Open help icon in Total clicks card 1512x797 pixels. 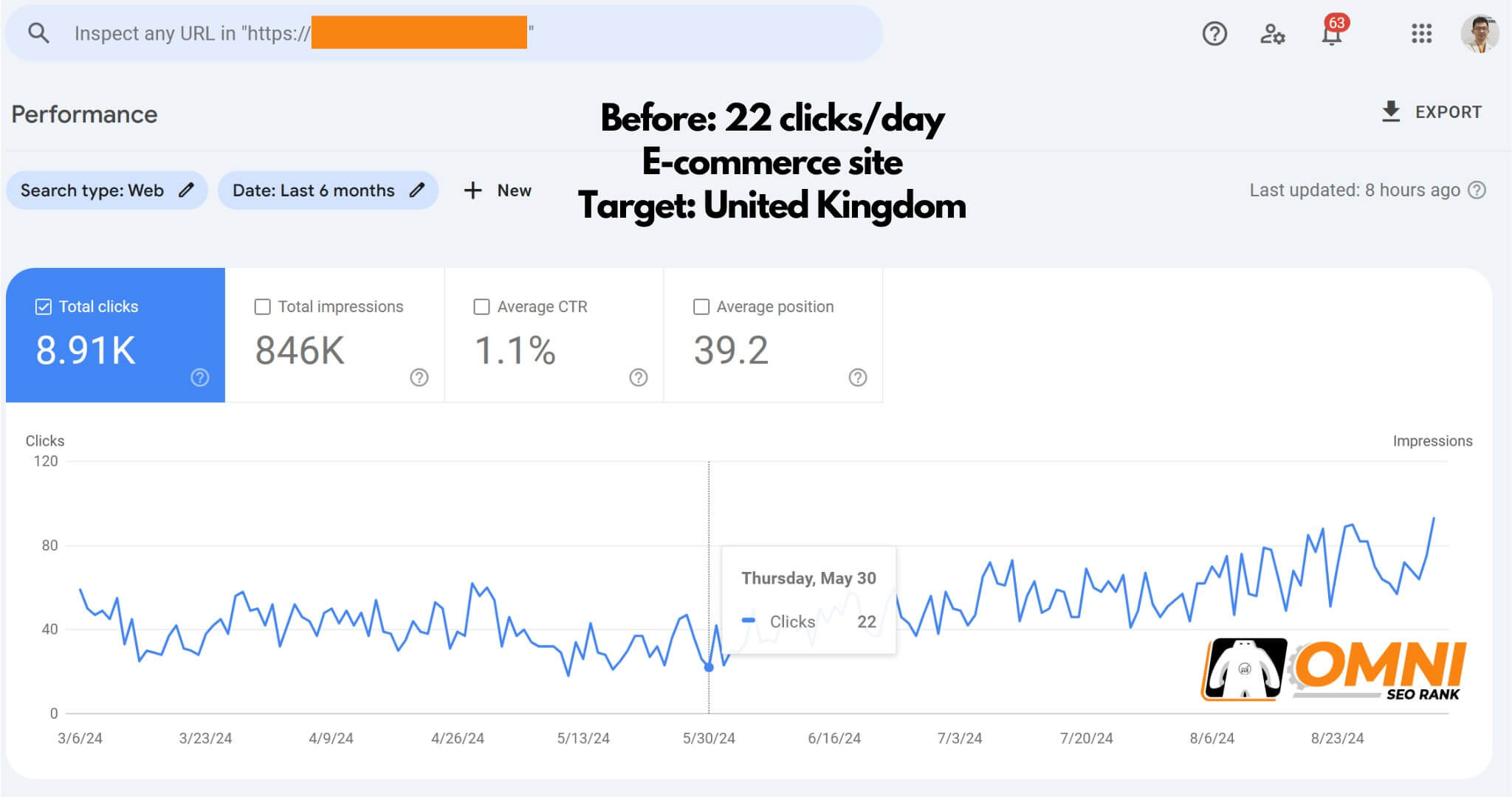[x=200, y=377]
